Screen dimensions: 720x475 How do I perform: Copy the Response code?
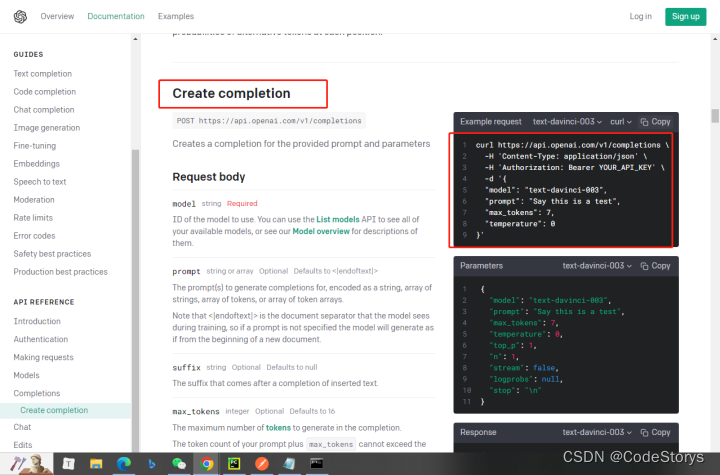click(656, 432)
